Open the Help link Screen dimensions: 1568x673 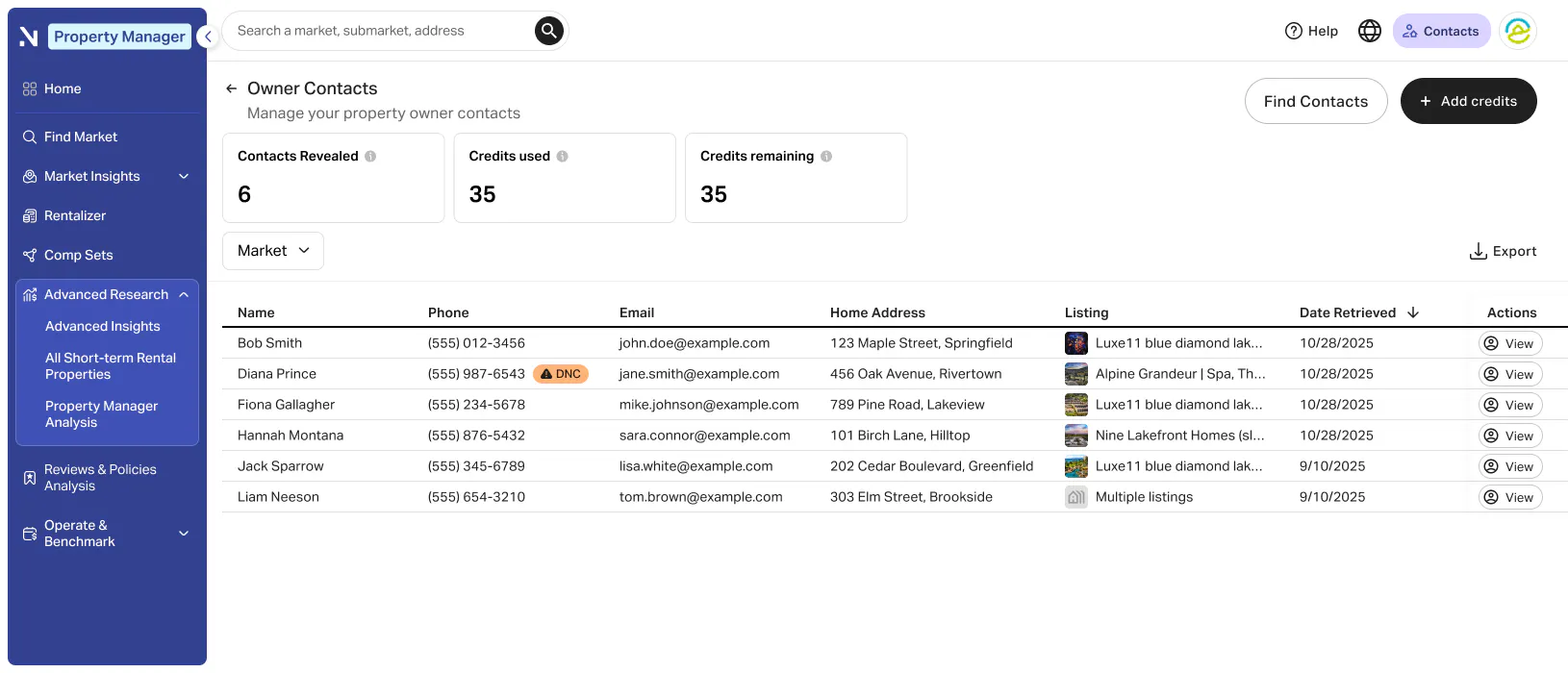click(1311, 31)
